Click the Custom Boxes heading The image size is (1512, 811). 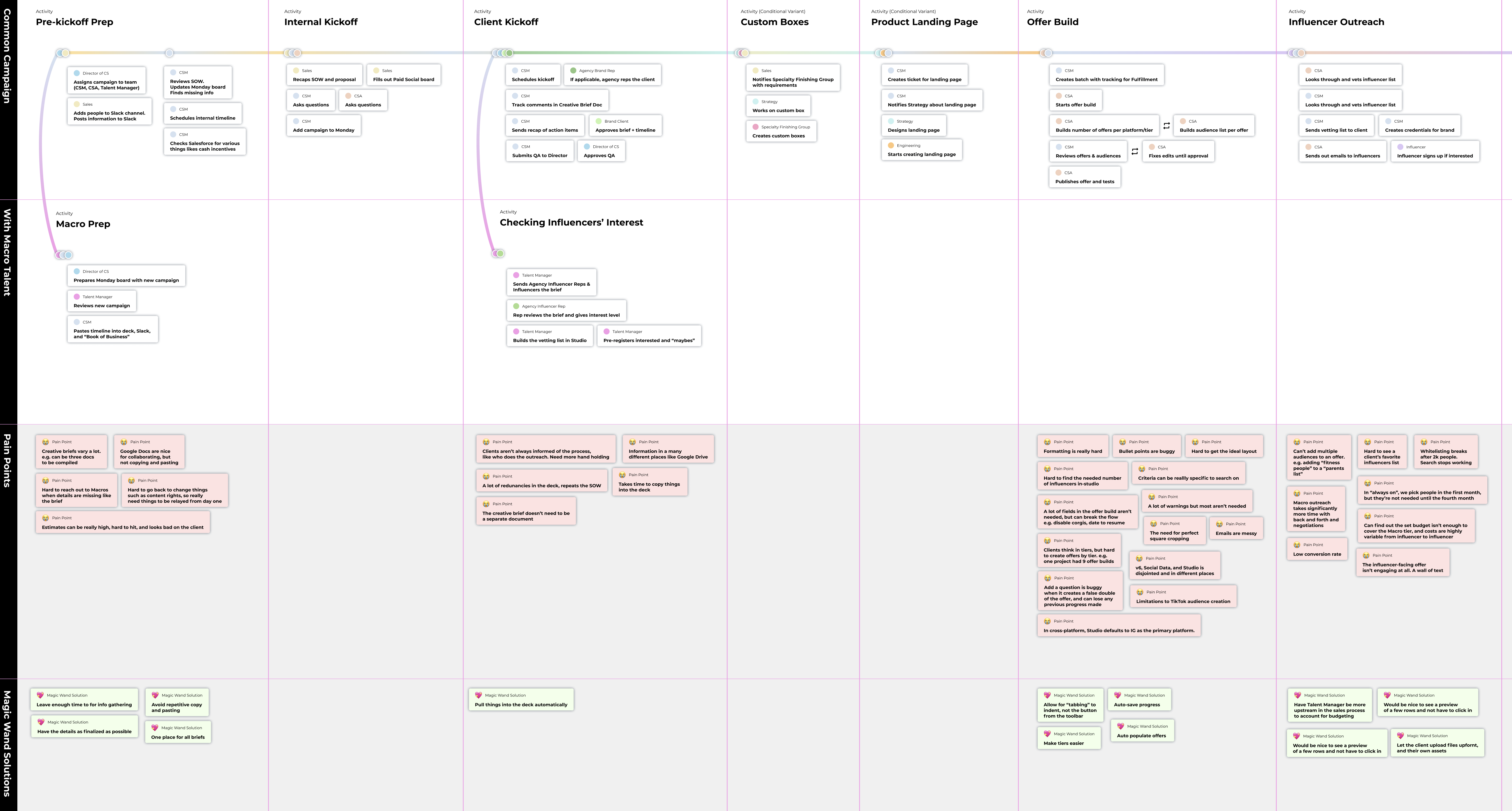[x=774, y=22]
